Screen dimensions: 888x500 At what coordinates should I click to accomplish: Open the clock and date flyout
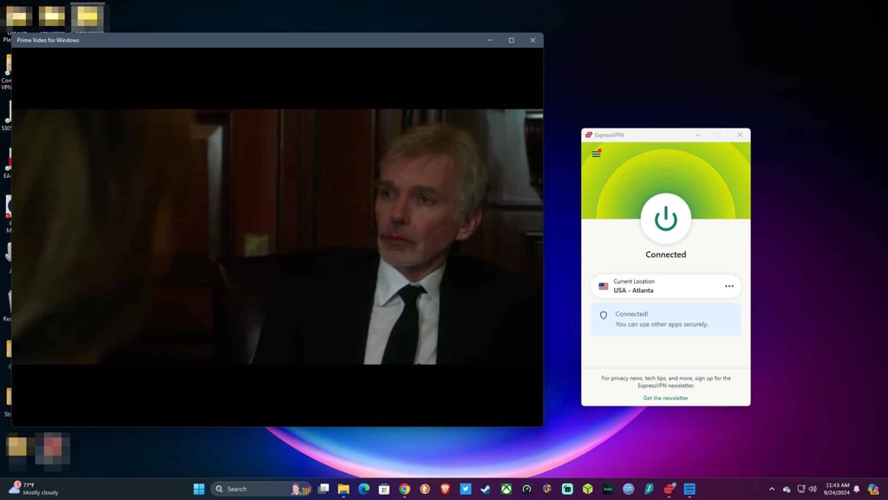click(837, 489)
